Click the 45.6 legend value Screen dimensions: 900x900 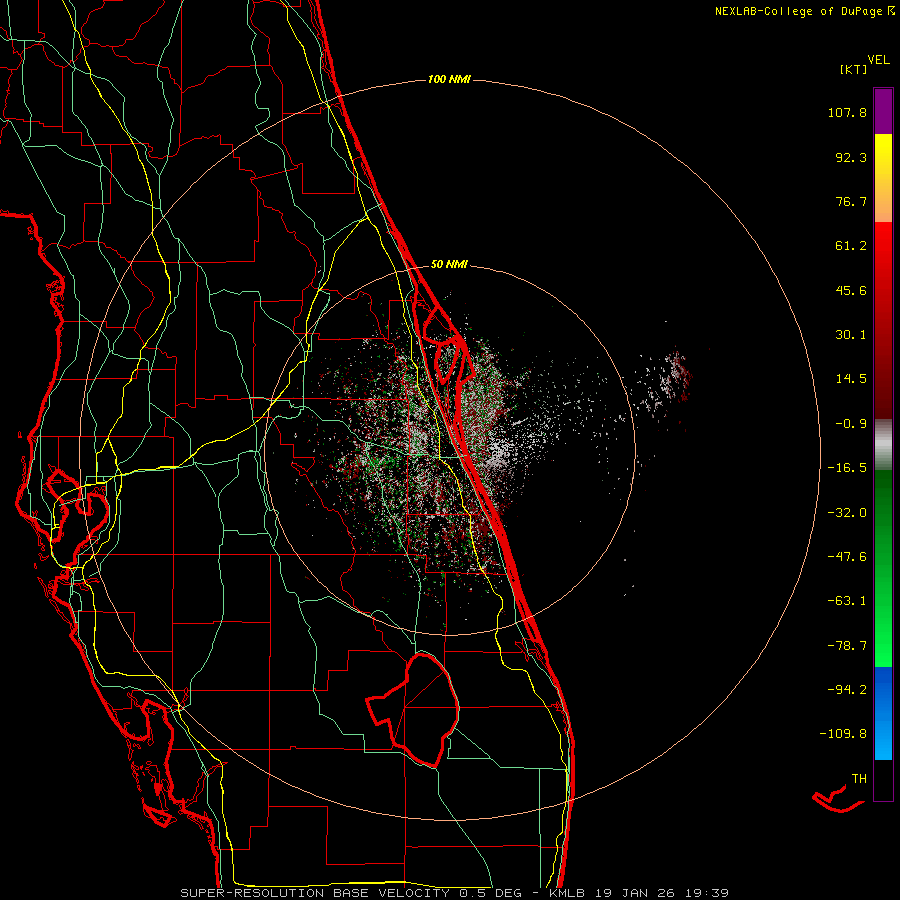(851, 290)
